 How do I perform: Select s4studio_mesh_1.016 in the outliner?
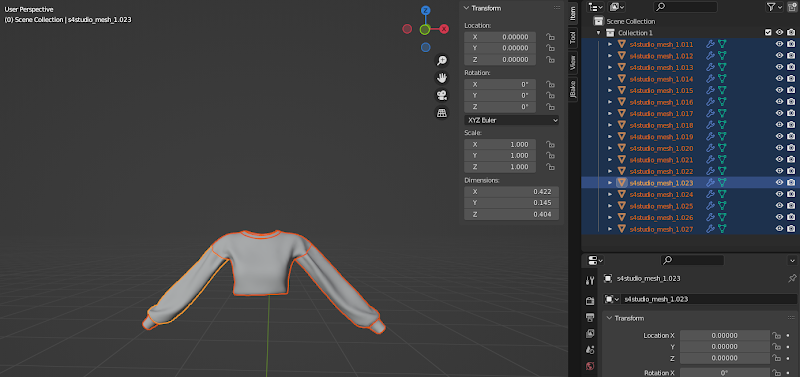click(x=661, y=102)
